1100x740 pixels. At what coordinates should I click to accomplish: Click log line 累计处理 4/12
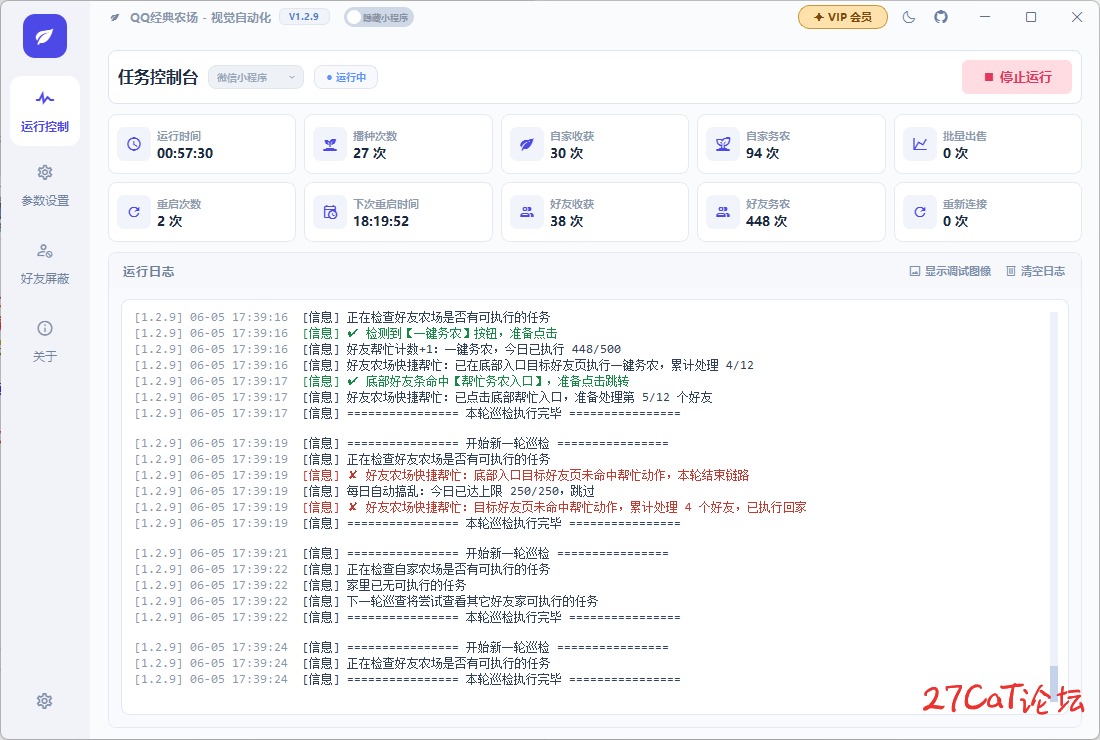click(444, 365)
